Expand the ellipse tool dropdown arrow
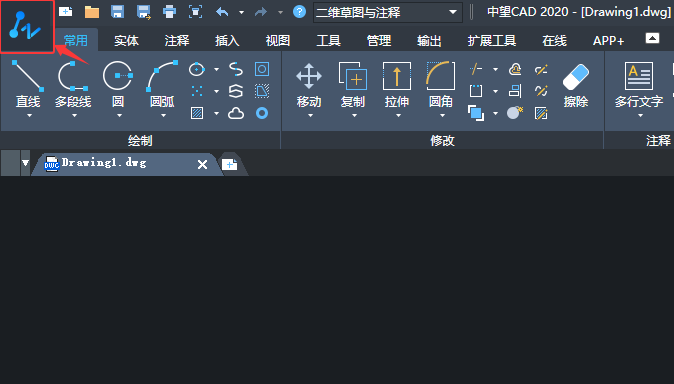Image resolution: width=674 pixels, height=384 pixels. coord(216,69)
